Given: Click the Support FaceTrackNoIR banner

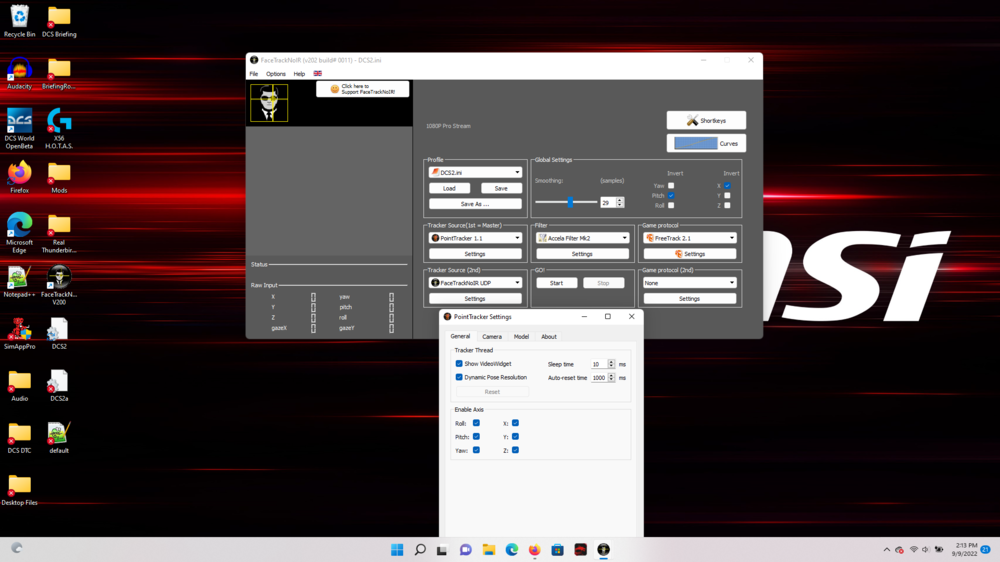Looking at the screenshot, I should [362, 89].
